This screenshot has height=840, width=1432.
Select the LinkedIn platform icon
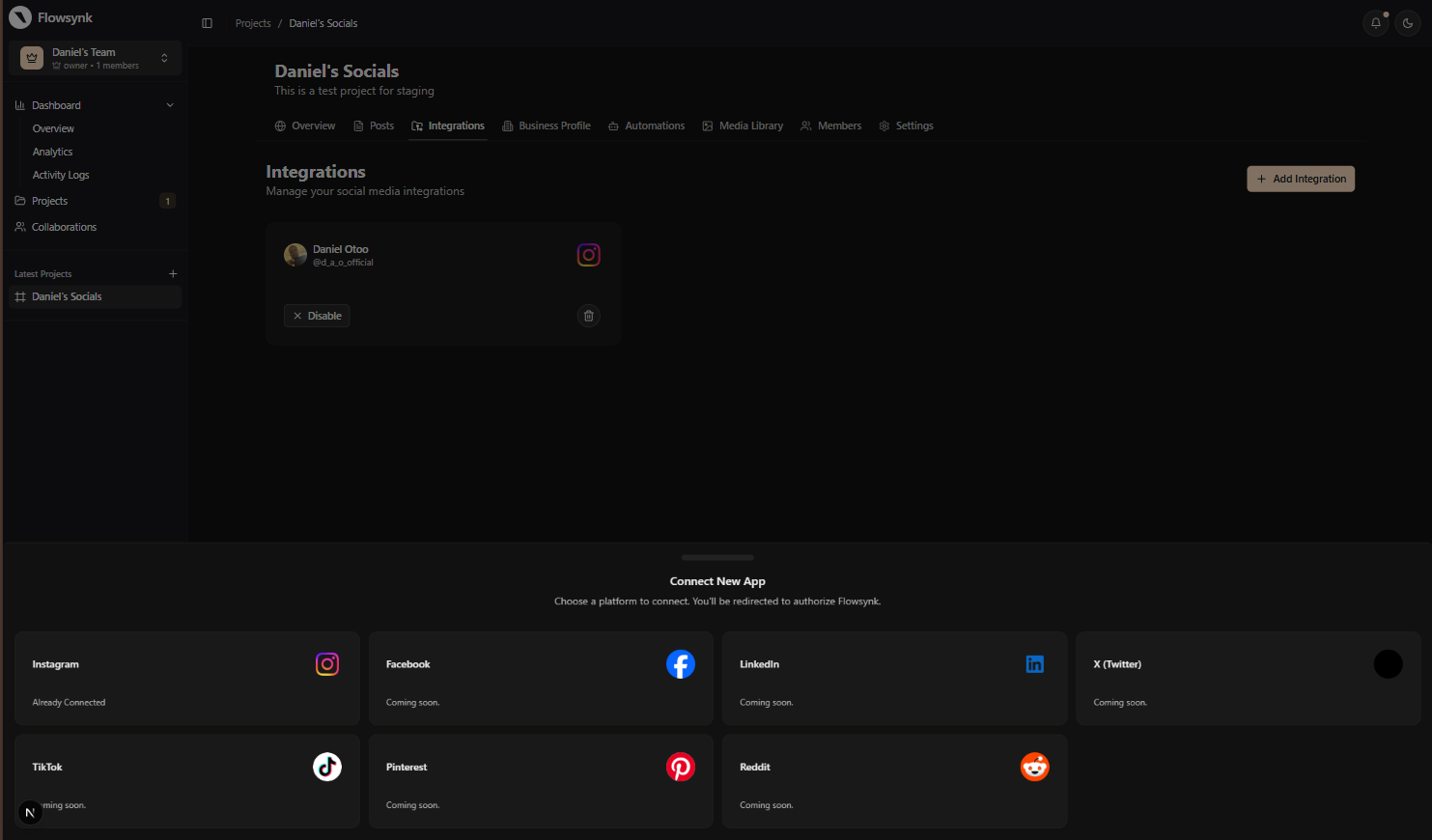tap(1034, 664)
